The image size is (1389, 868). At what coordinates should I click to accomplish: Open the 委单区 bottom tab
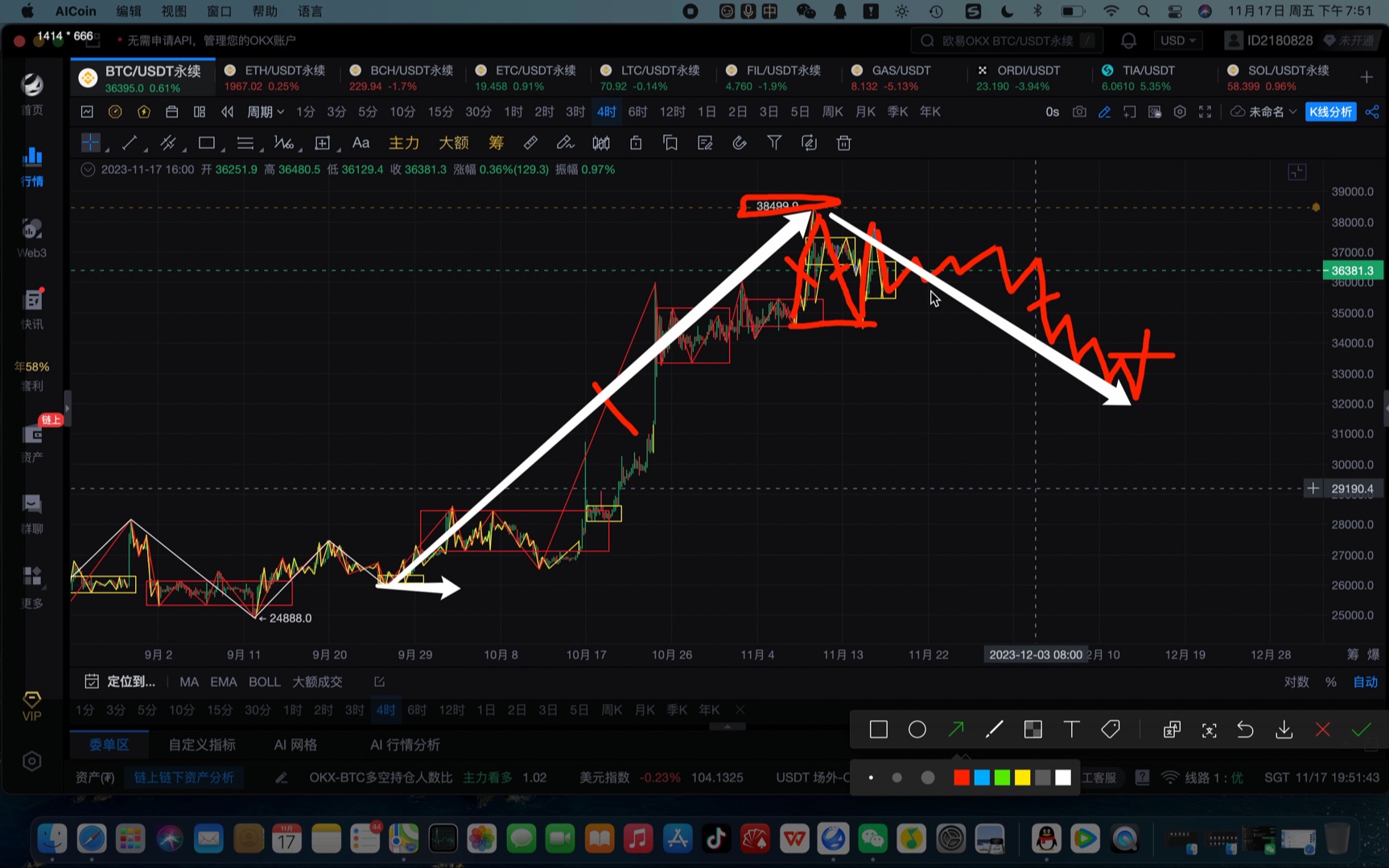[x=109, y=745]
